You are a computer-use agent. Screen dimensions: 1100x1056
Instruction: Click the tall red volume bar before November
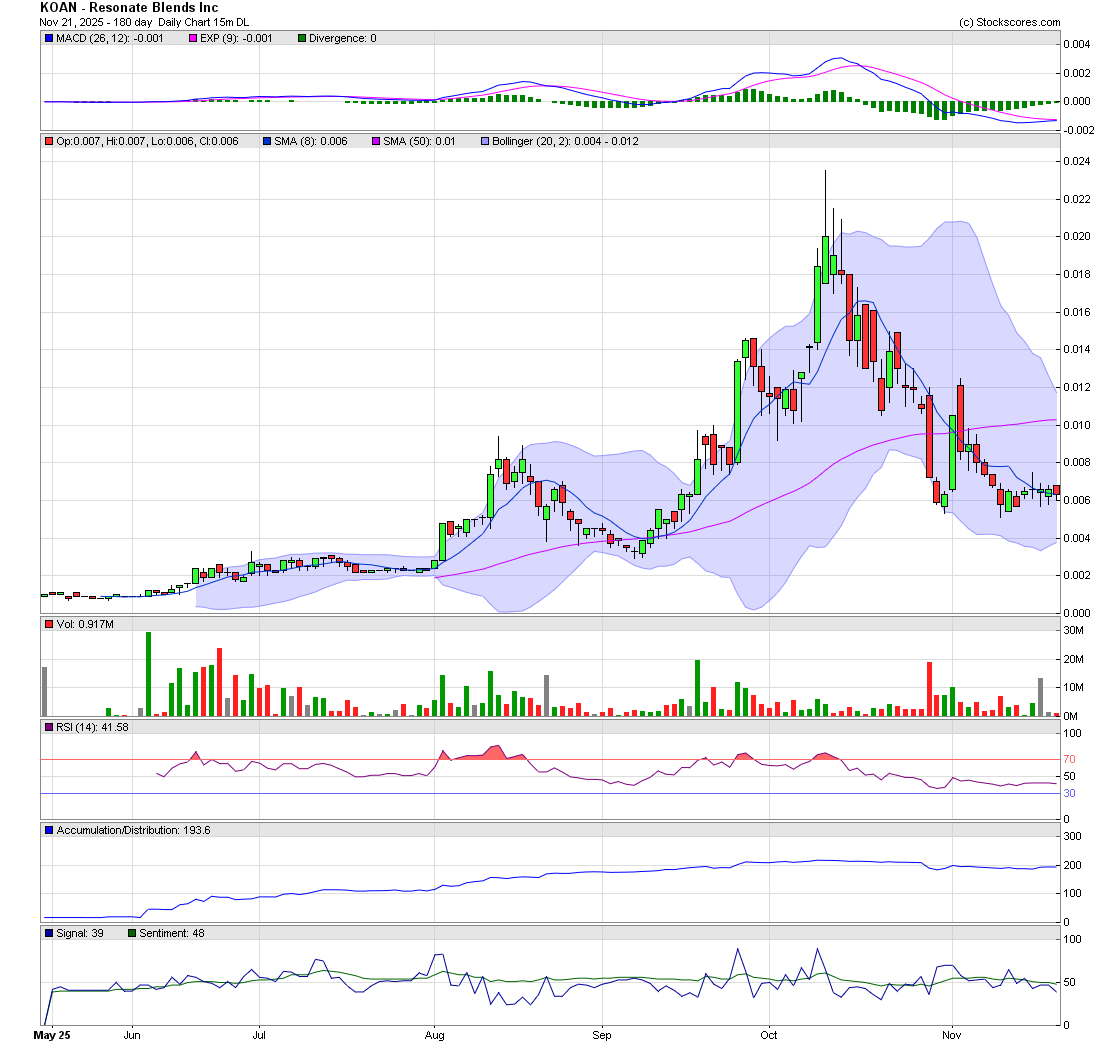(x=930, y=689)
